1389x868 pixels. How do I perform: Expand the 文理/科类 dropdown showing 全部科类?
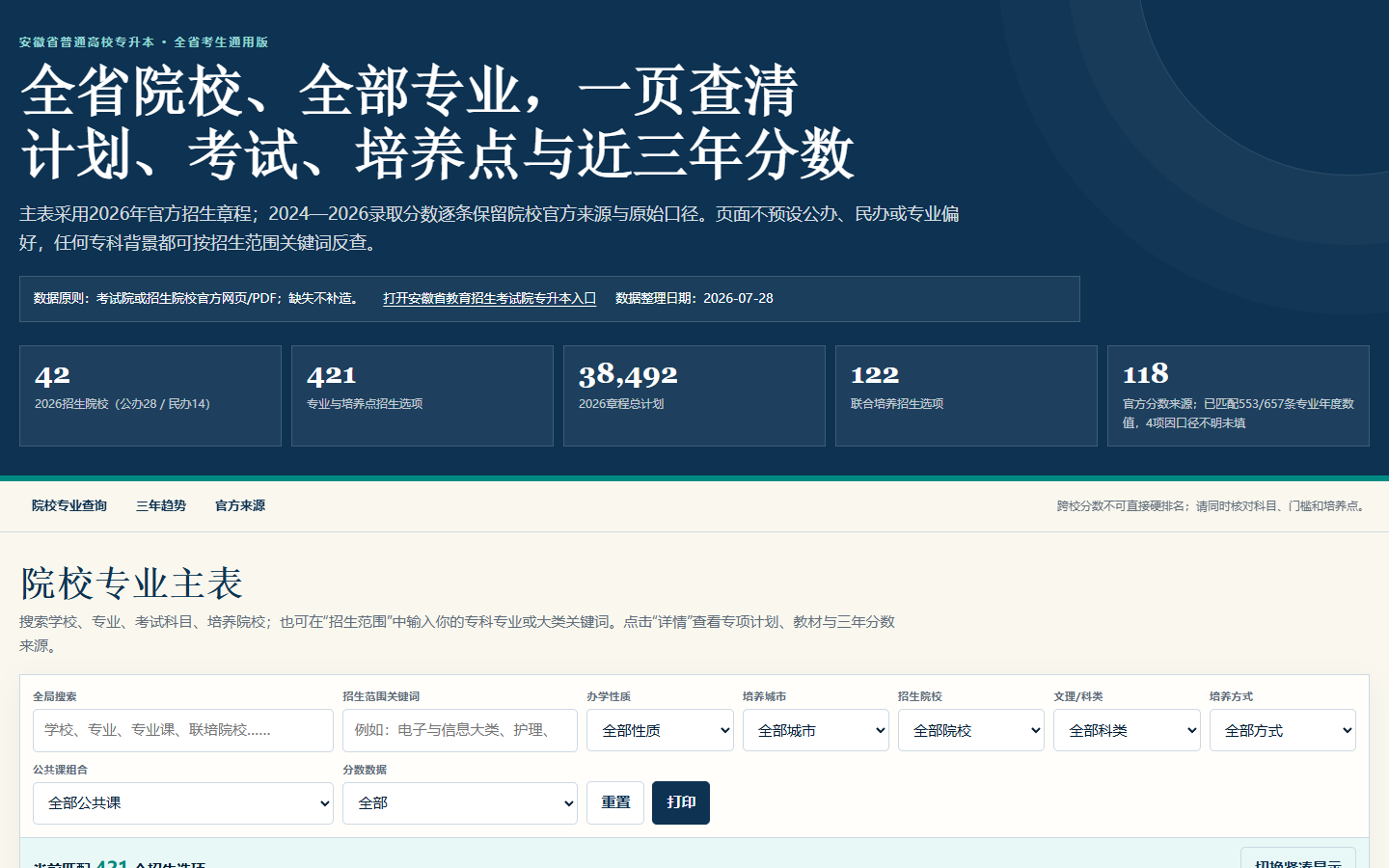coord(1127,730)
